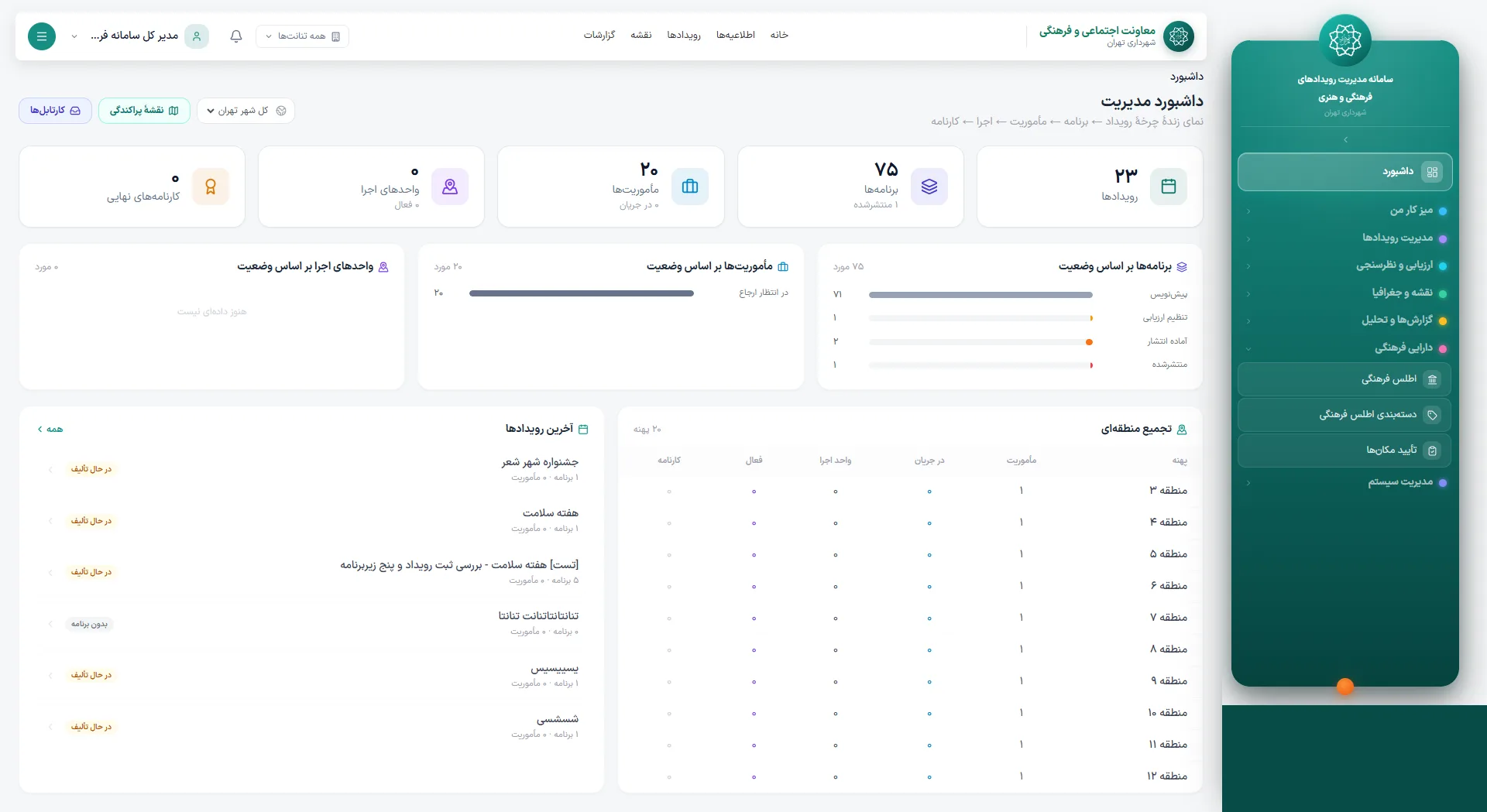Open ارزیابی و نظرسنجی sidebar item

1344,266
